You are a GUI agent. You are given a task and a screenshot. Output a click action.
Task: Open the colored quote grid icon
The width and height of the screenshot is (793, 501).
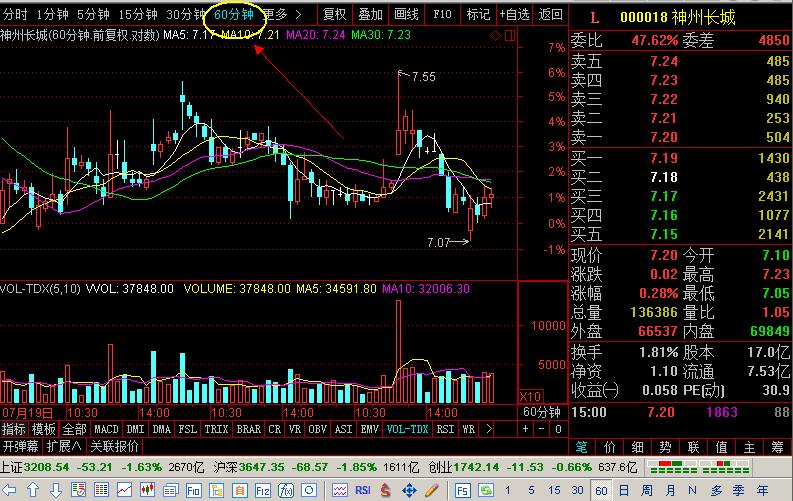101,490
